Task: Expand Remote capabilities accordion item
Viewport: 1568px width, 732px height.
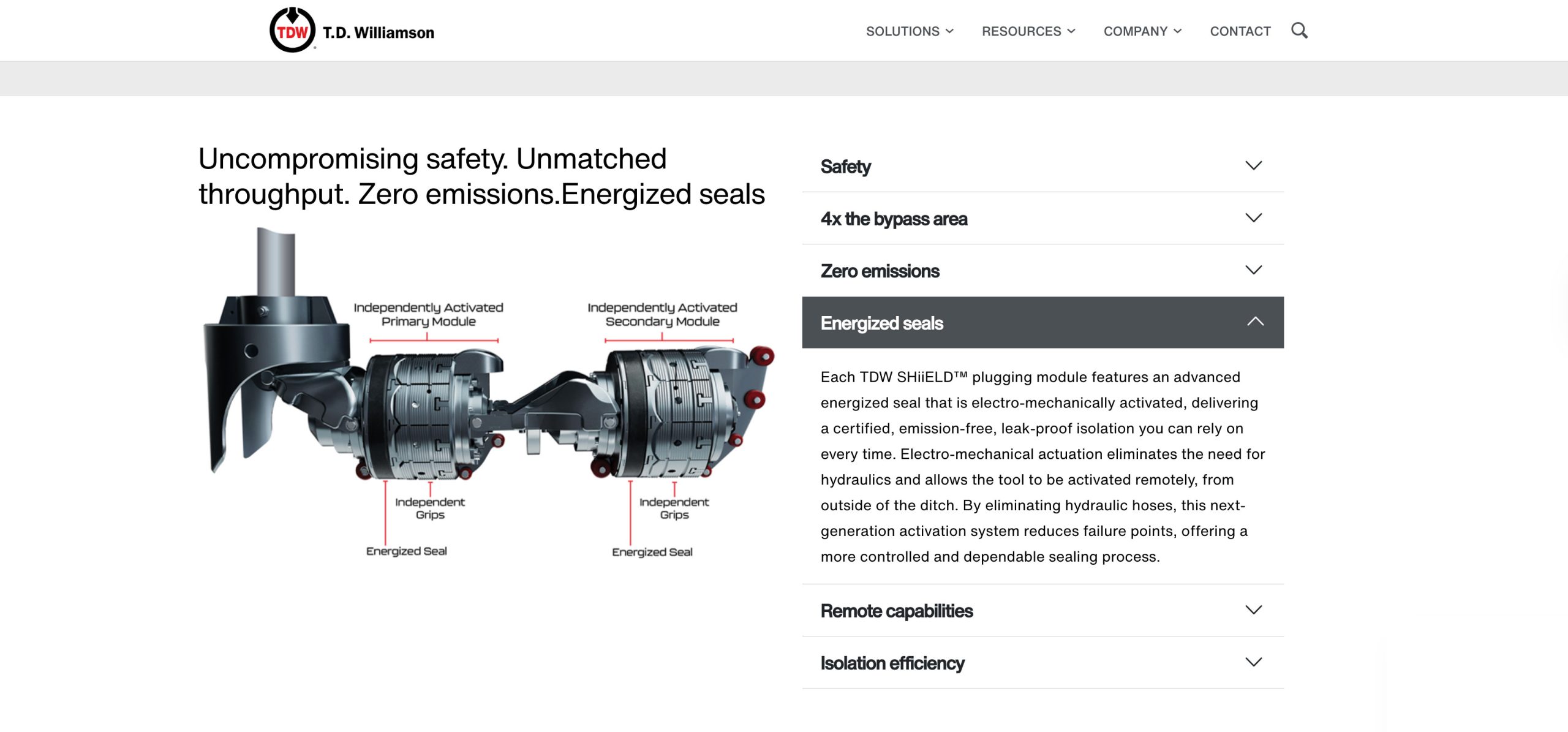Action: pos(1042,611)
